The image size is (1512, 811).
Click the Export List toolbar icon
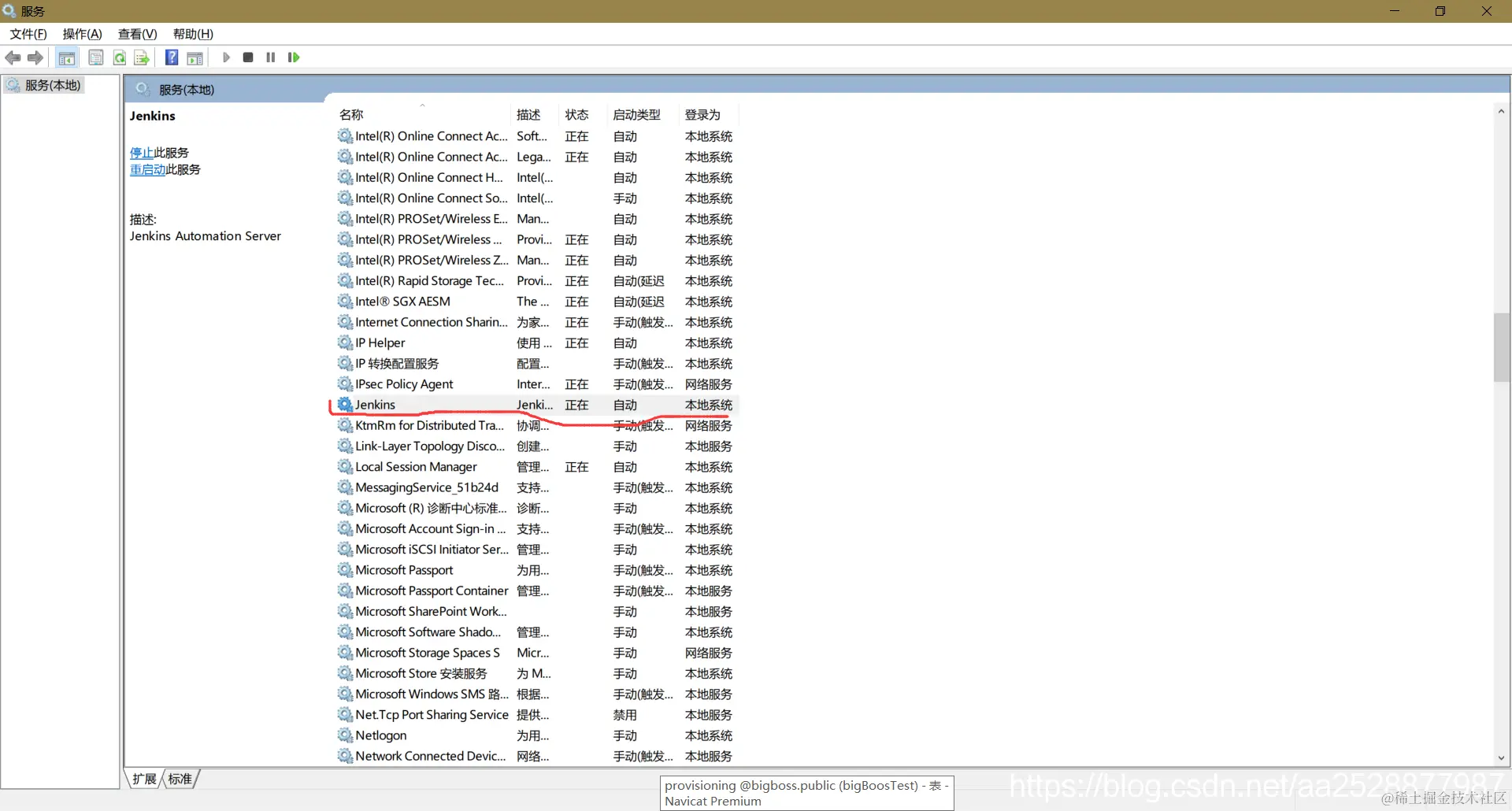142,57
